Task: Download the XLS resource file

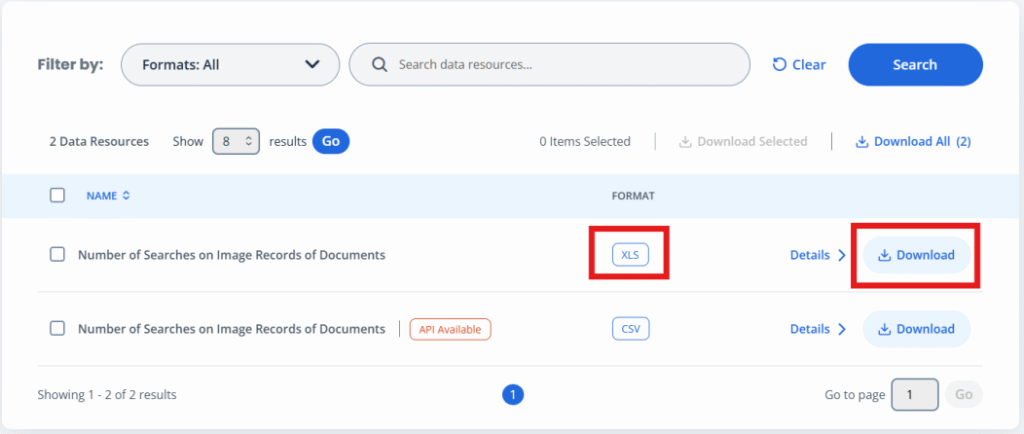Action: [x=916, y=255]
